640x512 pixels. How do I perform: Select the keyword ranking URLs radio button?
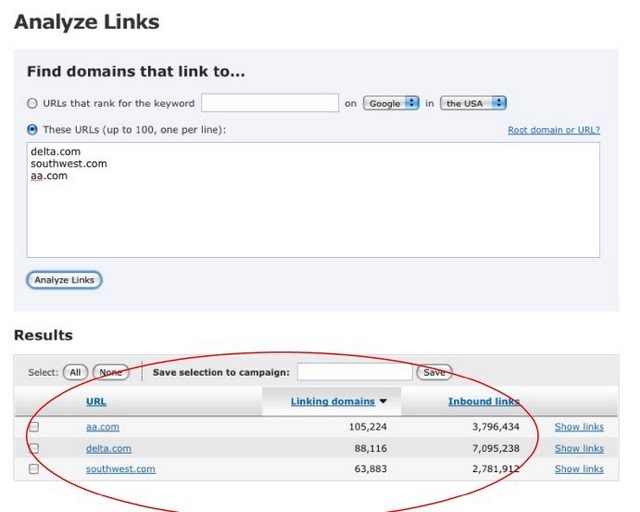(x=32, y=103)
